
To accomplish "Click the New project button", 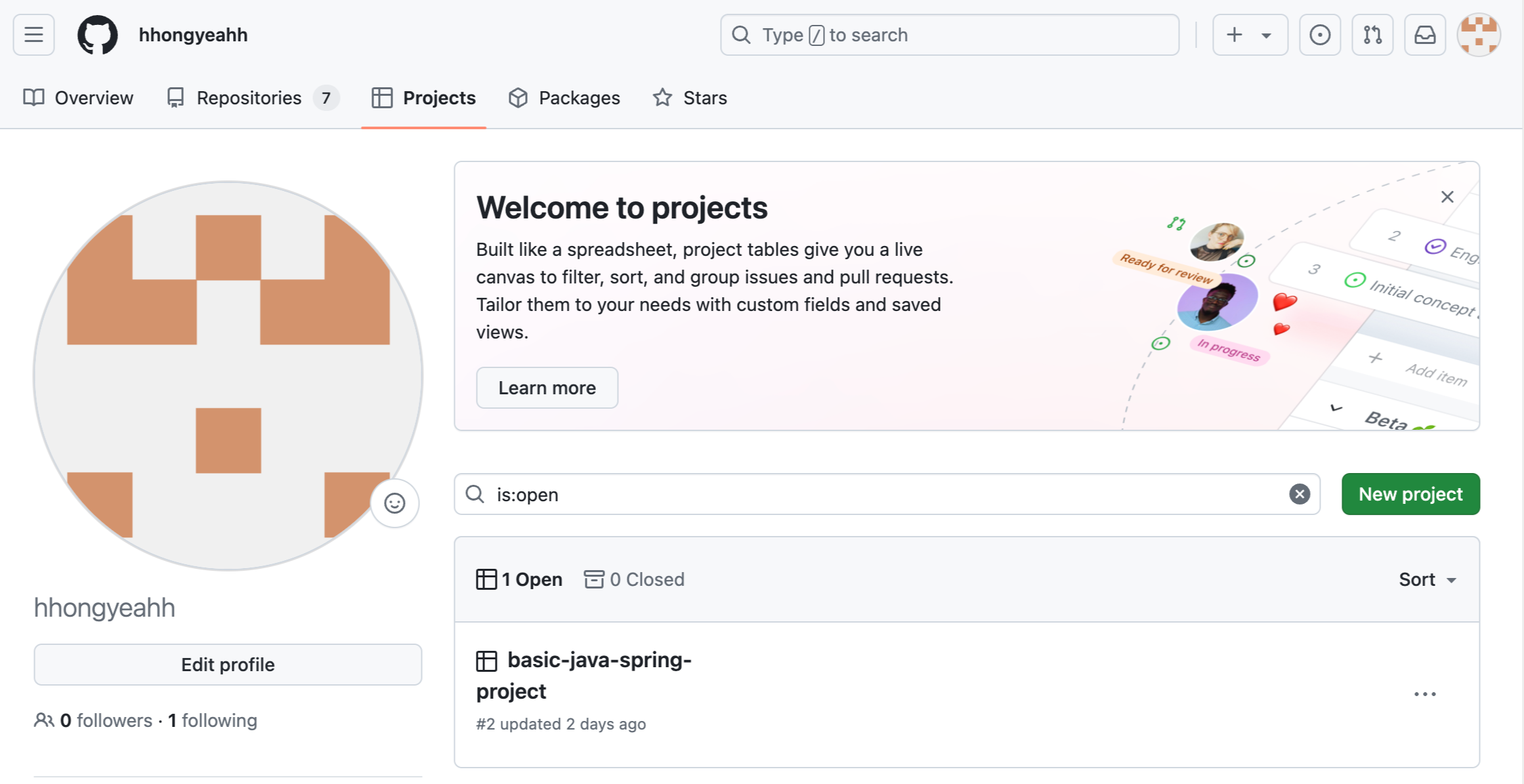I will tap(1410, 494).
